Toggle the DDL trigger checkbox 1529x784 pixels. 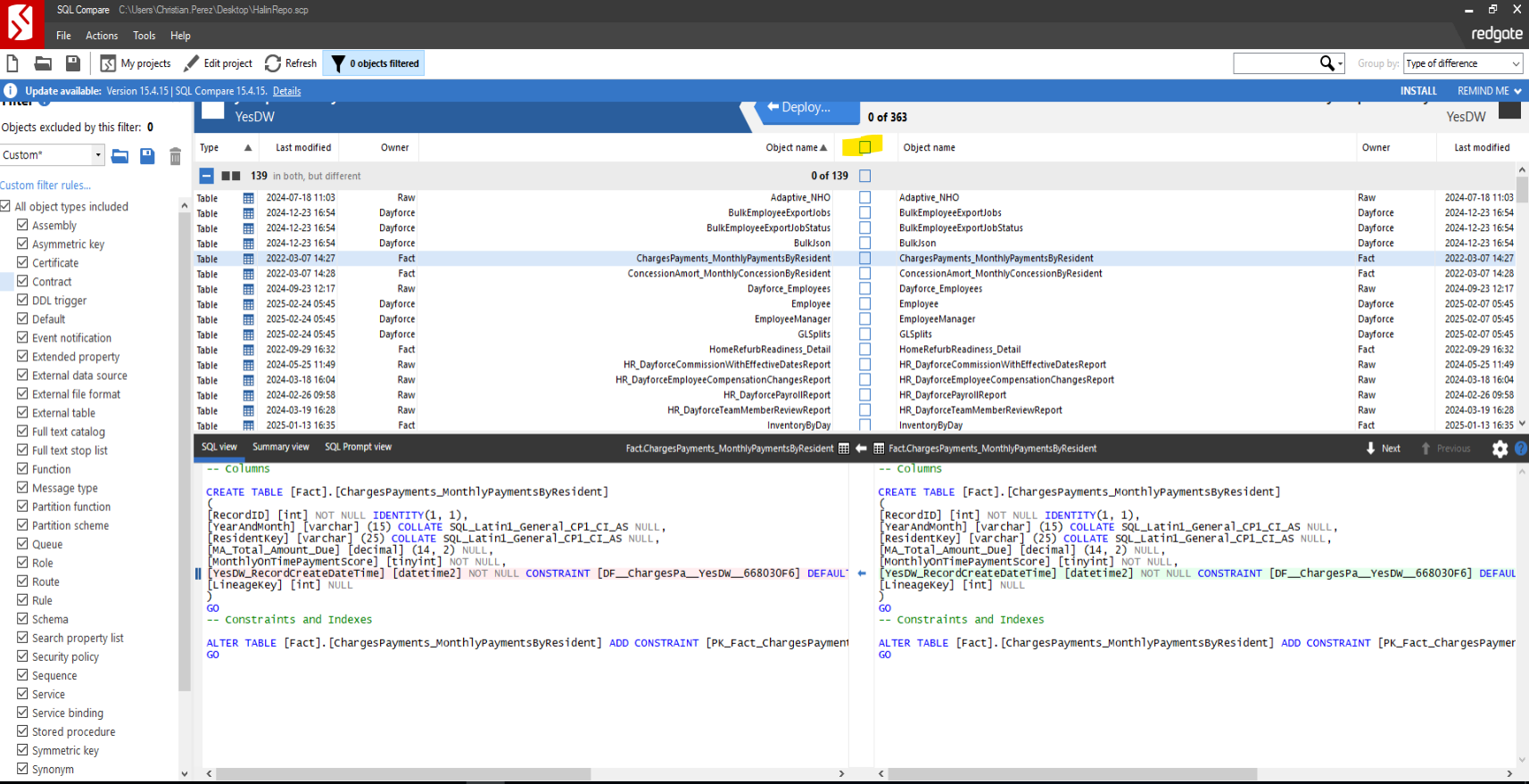[x=22, y=300]
